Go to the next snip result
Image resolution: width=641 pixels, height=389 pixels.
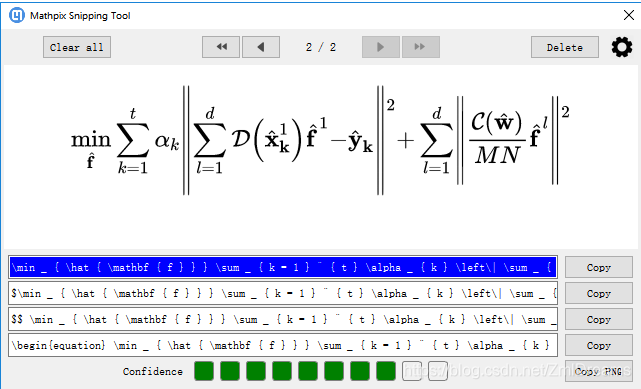tap(381, 47)
